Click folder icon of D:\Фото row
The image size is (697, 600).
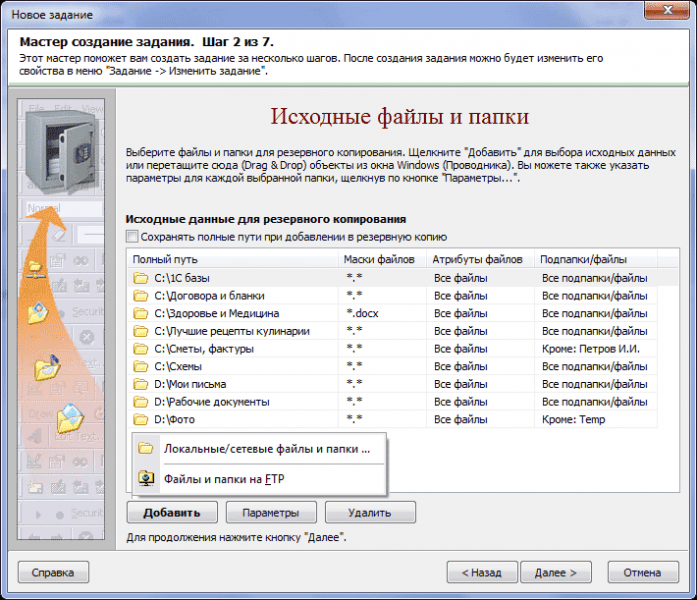pyautogui.click(x=140, y=420)
